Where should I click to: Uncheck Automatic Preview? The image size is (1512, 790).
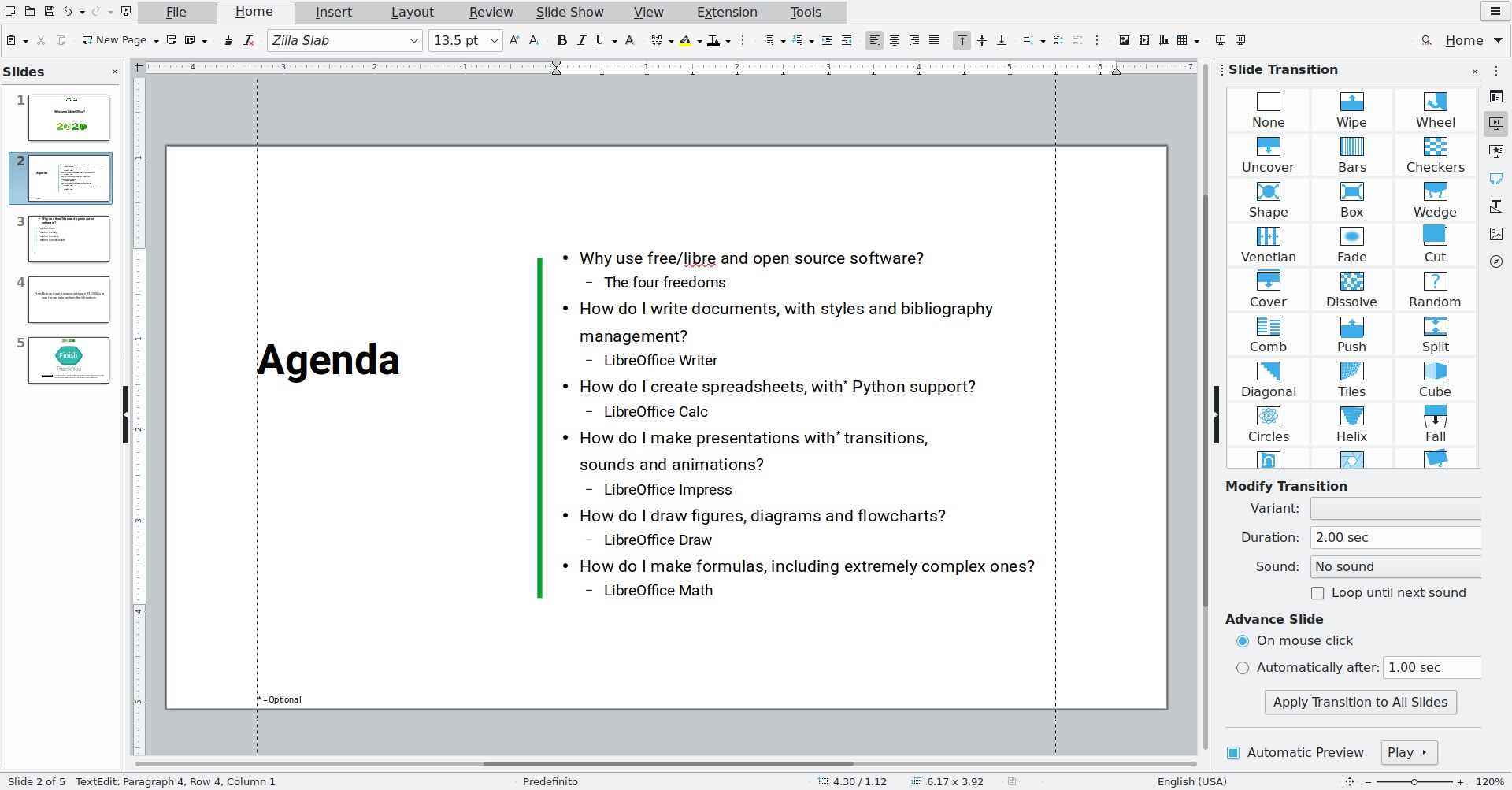[x=1232, y=752]
